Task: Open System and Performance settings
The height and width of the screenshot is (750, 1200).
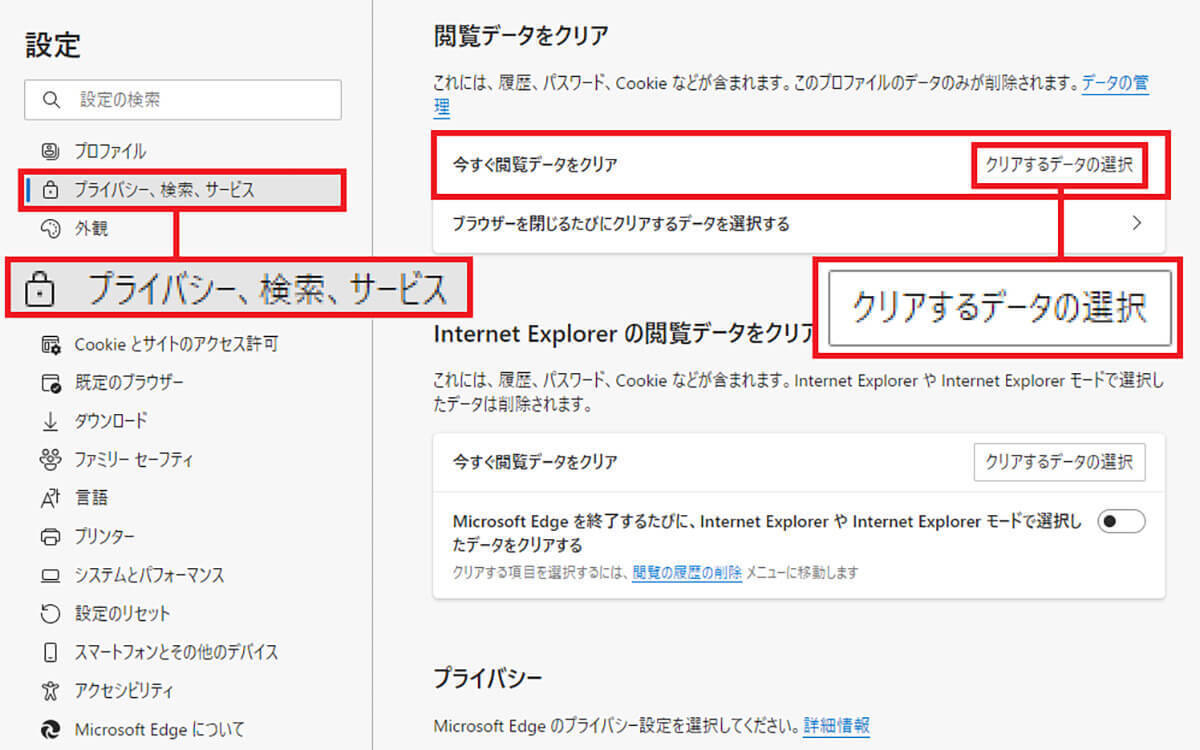Action: tap(149, 575)
